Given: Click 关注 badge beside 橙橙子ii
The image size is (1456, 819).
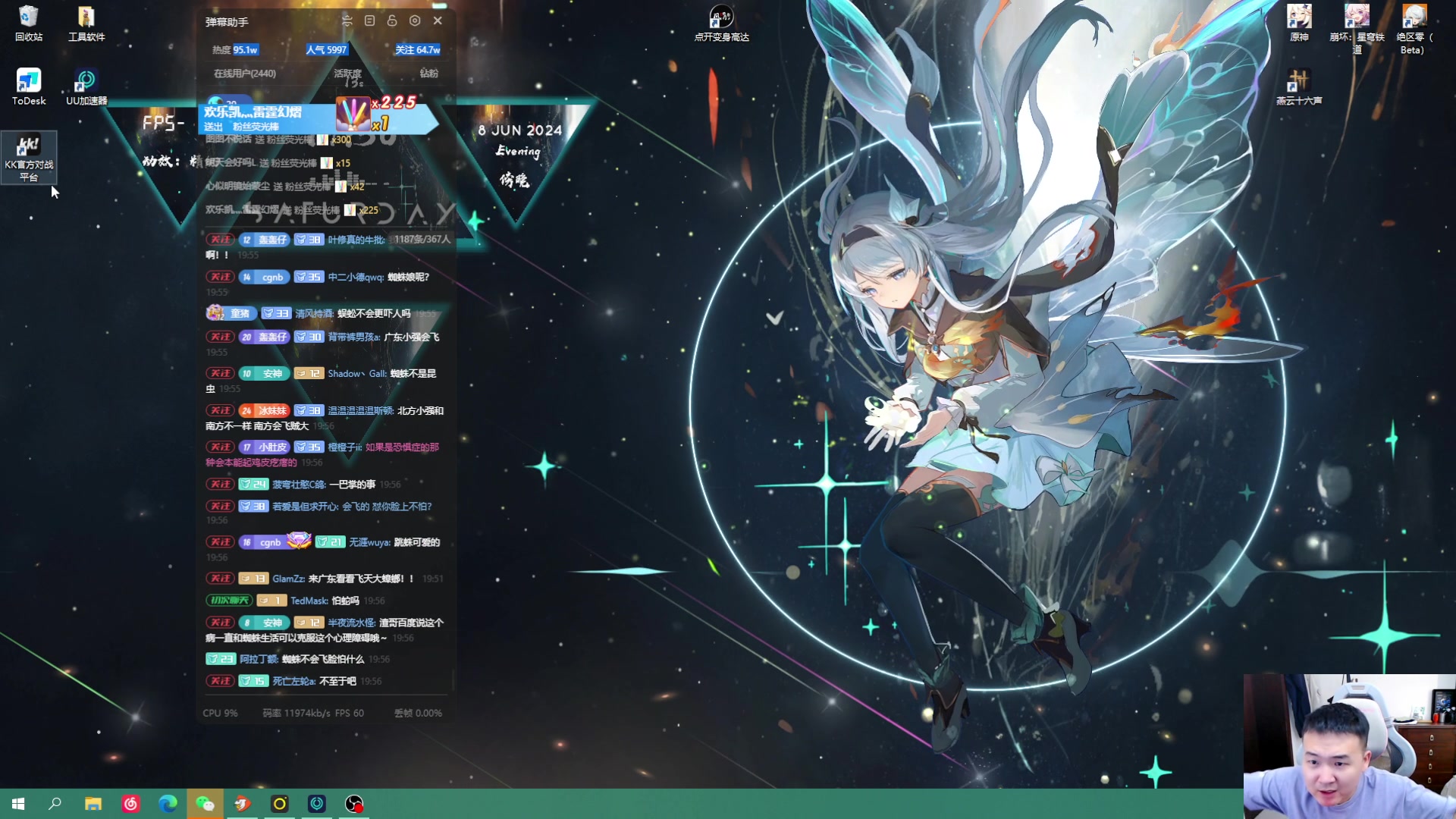Looking at the screenshot, I should (220, 447).
